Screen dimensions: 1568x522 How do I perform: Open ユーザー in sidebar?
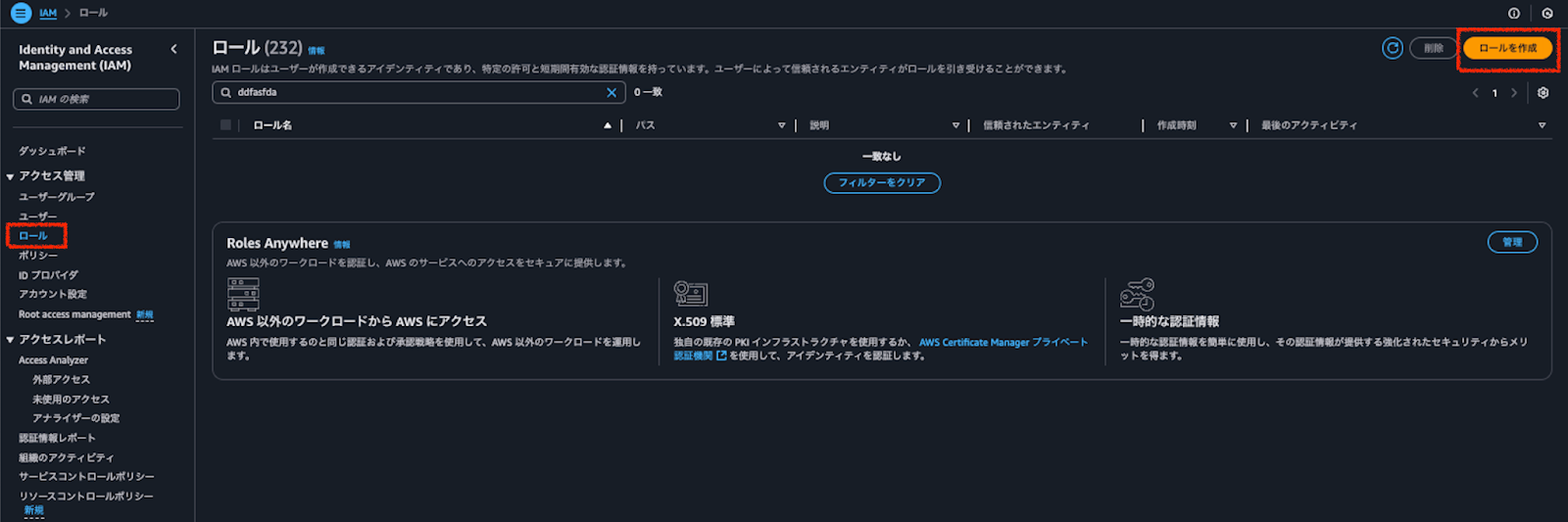click(x=38, y=216)
